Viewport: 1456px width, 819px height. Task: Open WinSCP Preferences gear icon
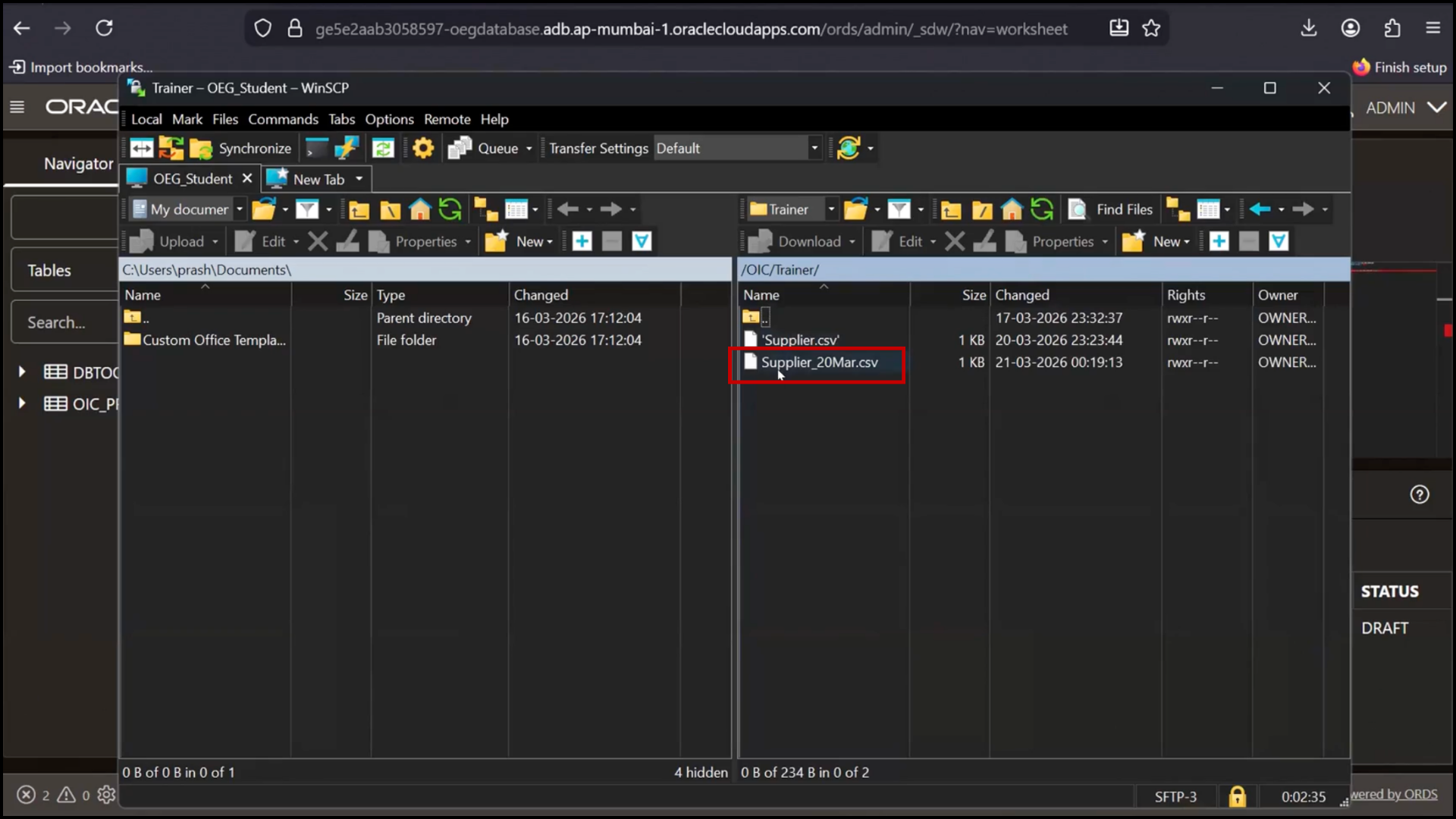pos(423,149)
